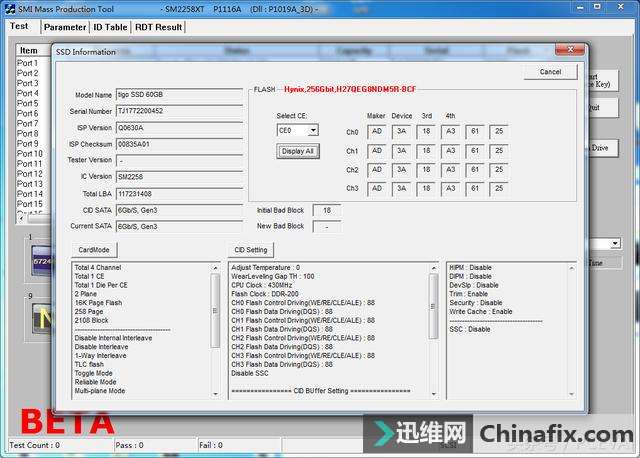This screenshot has height=458, width=640.
Task: Click the New Bad Block value field
Action: coord(327,227)
